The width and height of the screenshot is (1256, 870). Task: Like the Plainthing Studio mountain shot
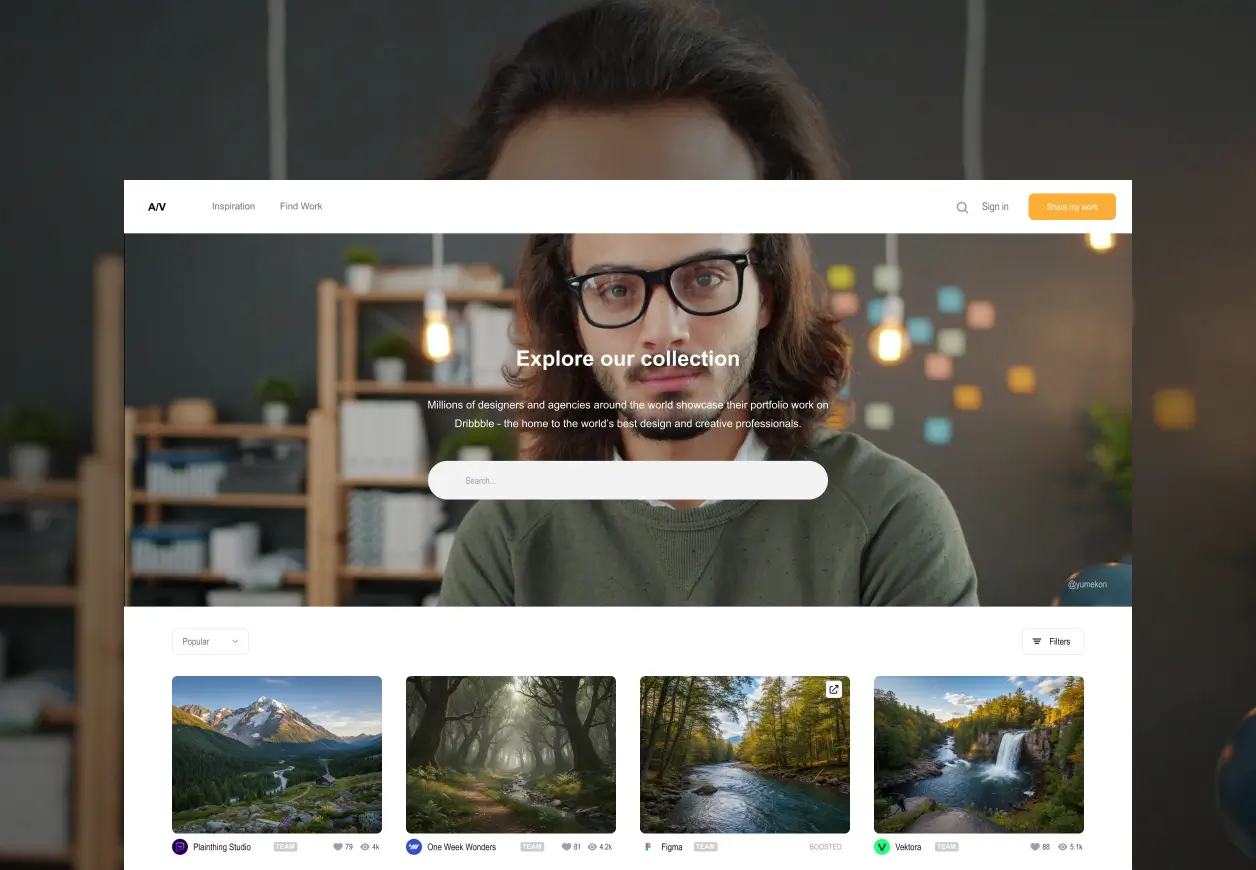[338, 846]
